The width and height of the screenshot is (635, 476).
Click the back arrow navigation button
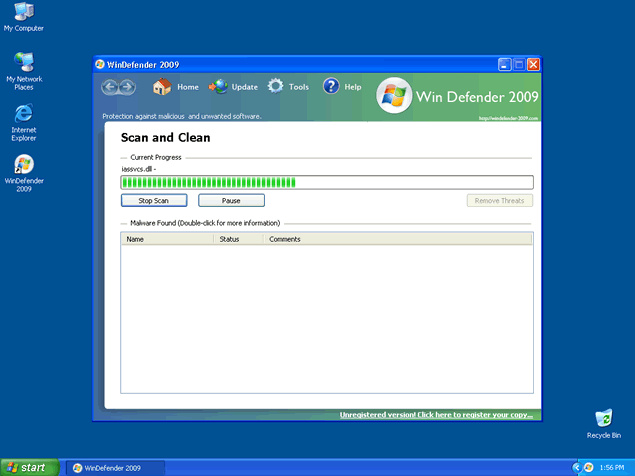110,87
